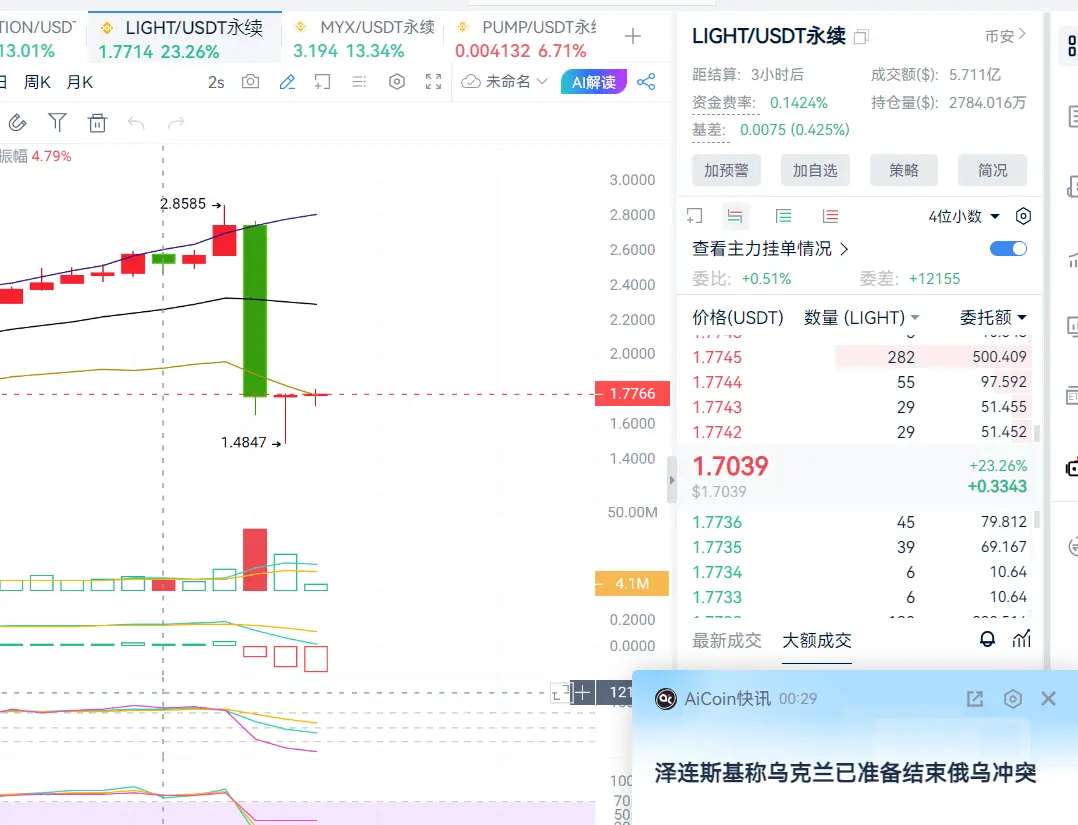Open the chart layout window icon
Image resolution: width=1078 pixels, height=825 pixels.
322,82
